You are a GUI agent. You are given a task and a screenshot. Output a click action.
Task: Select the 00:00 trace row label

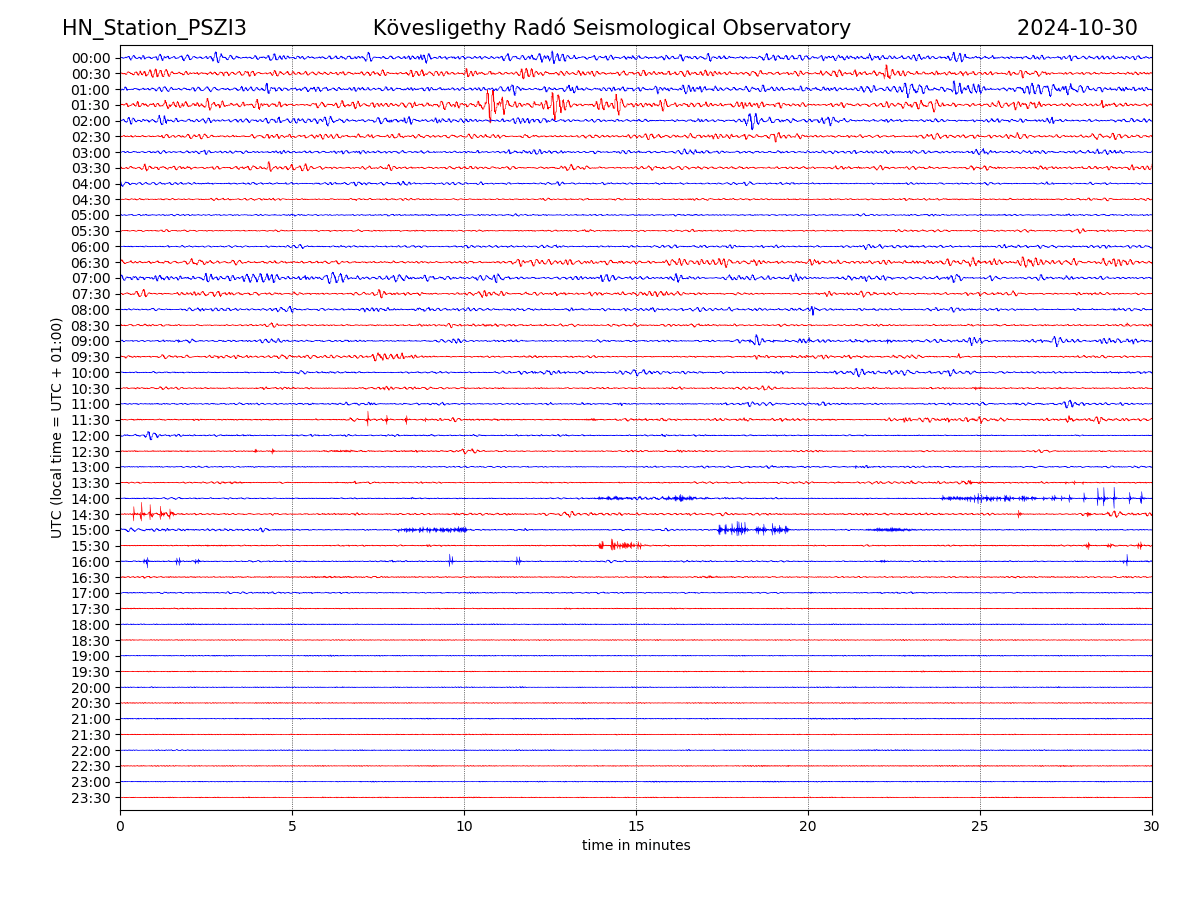click(91, 58)
